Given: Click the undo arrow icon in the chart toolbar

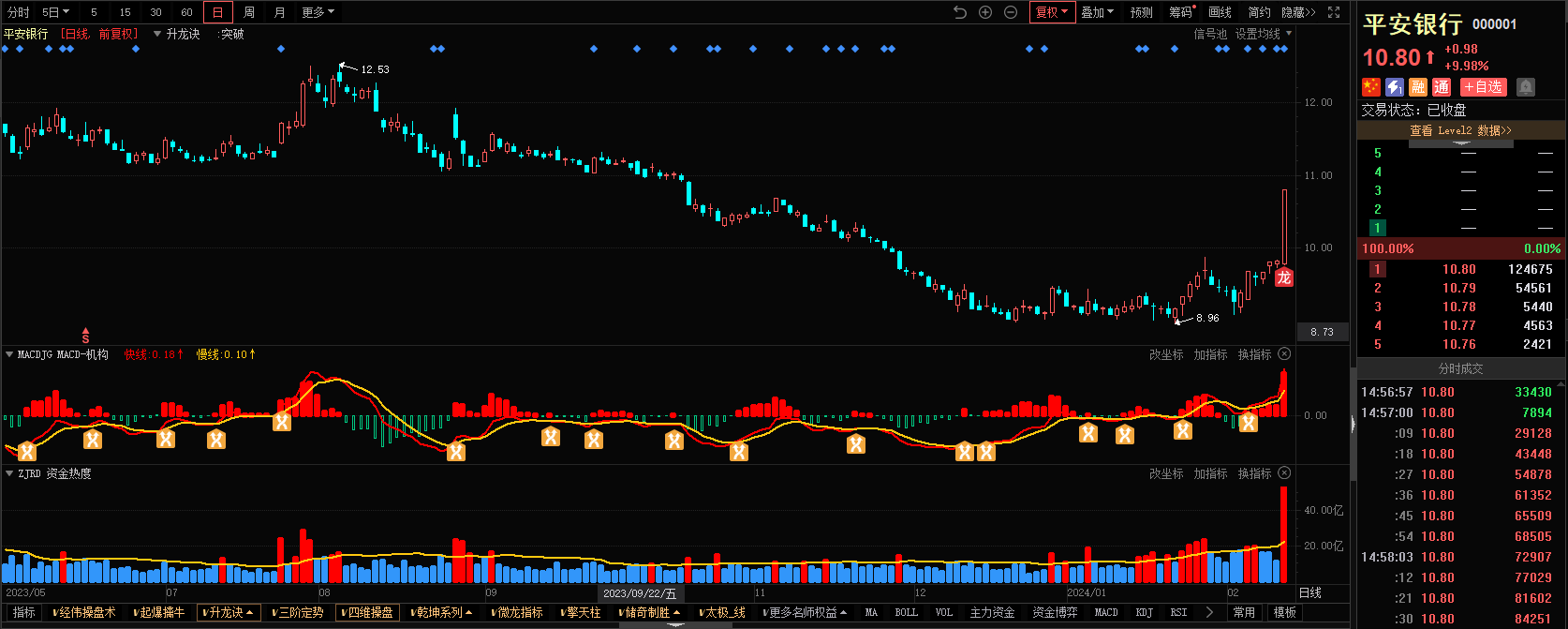Looking at the screenshot, I should coord(960,12).
